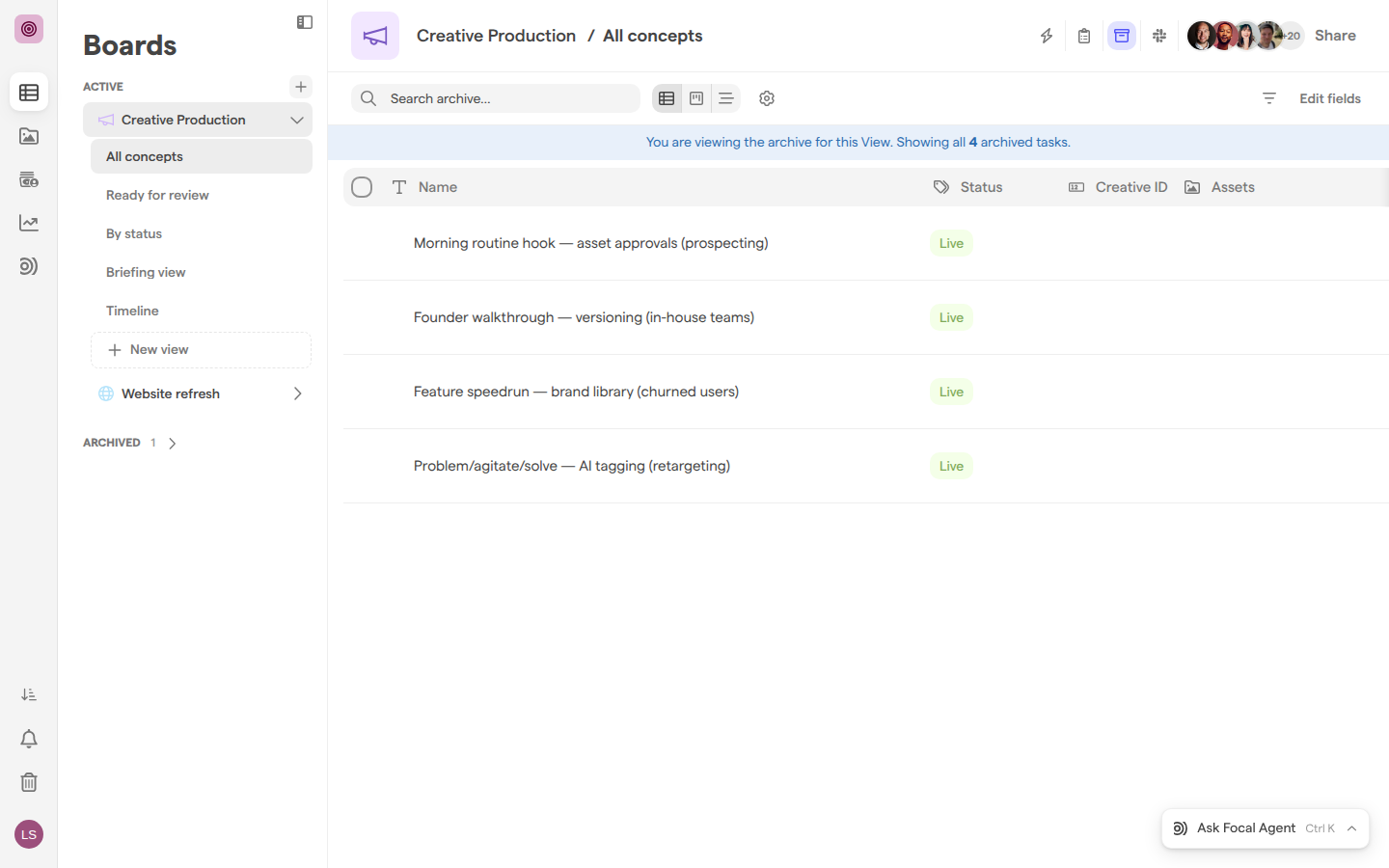Open the filter icon beside Edit fields
1389x868 pixels.
coord(1269,98)
